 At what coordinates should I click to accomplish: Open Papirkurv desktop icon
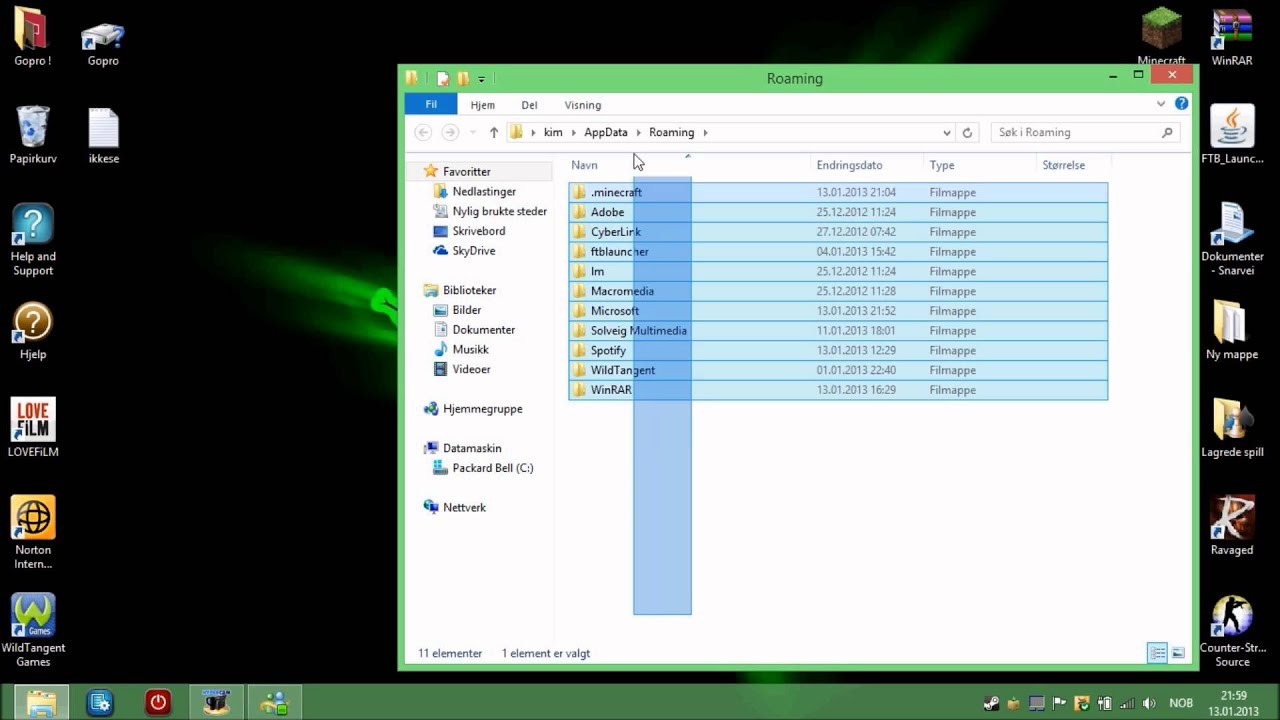tap(33, 136)
